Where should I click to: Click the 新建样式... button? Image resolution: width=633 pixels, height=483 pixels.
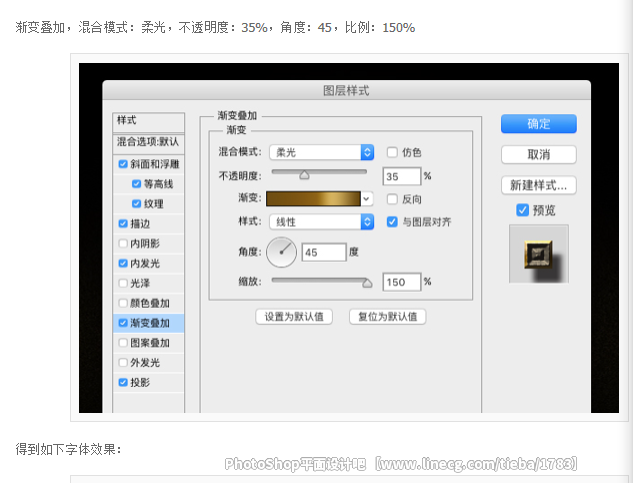tap(539, 185)
